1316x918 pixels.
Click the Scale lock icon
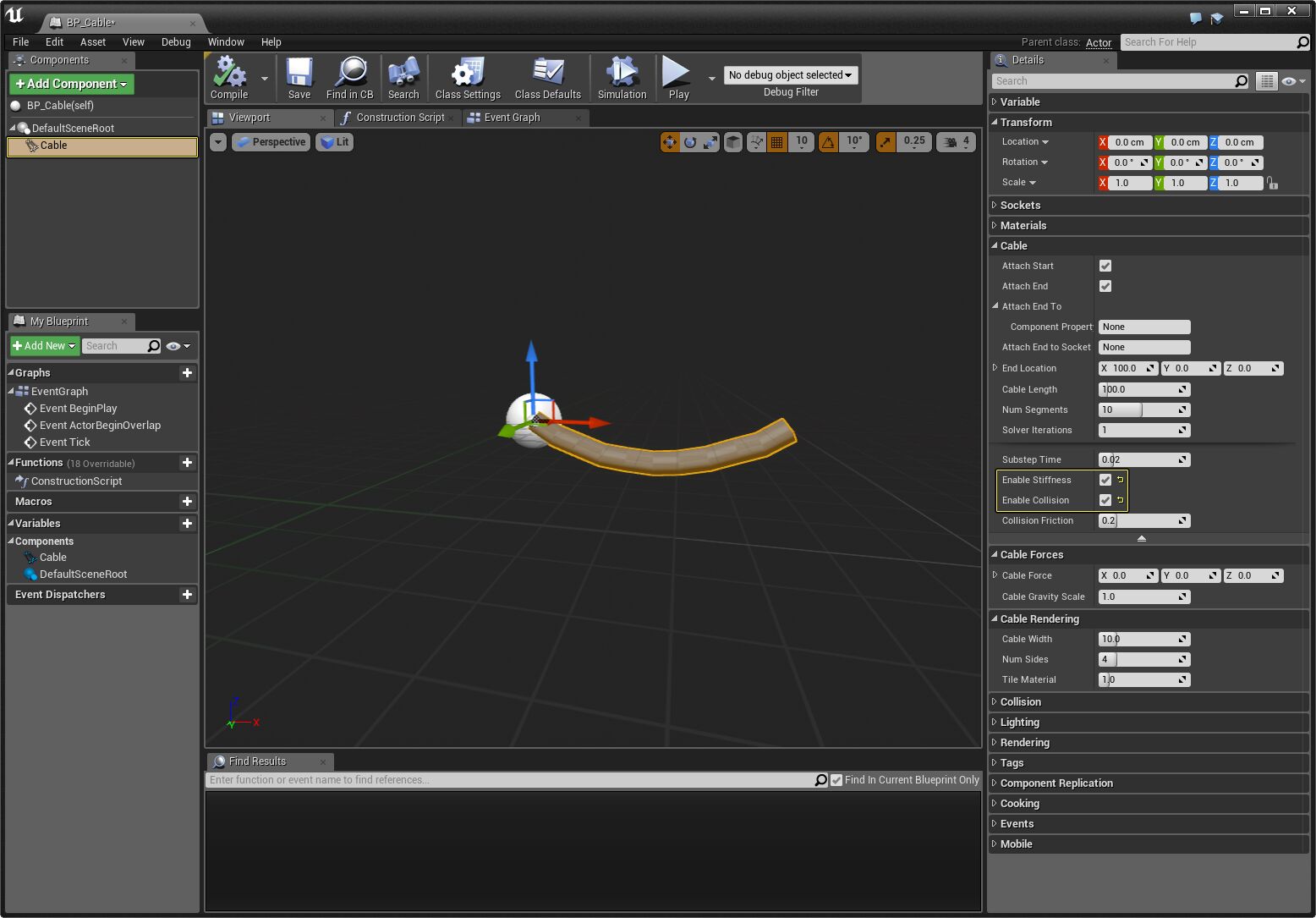[1272, 183]
